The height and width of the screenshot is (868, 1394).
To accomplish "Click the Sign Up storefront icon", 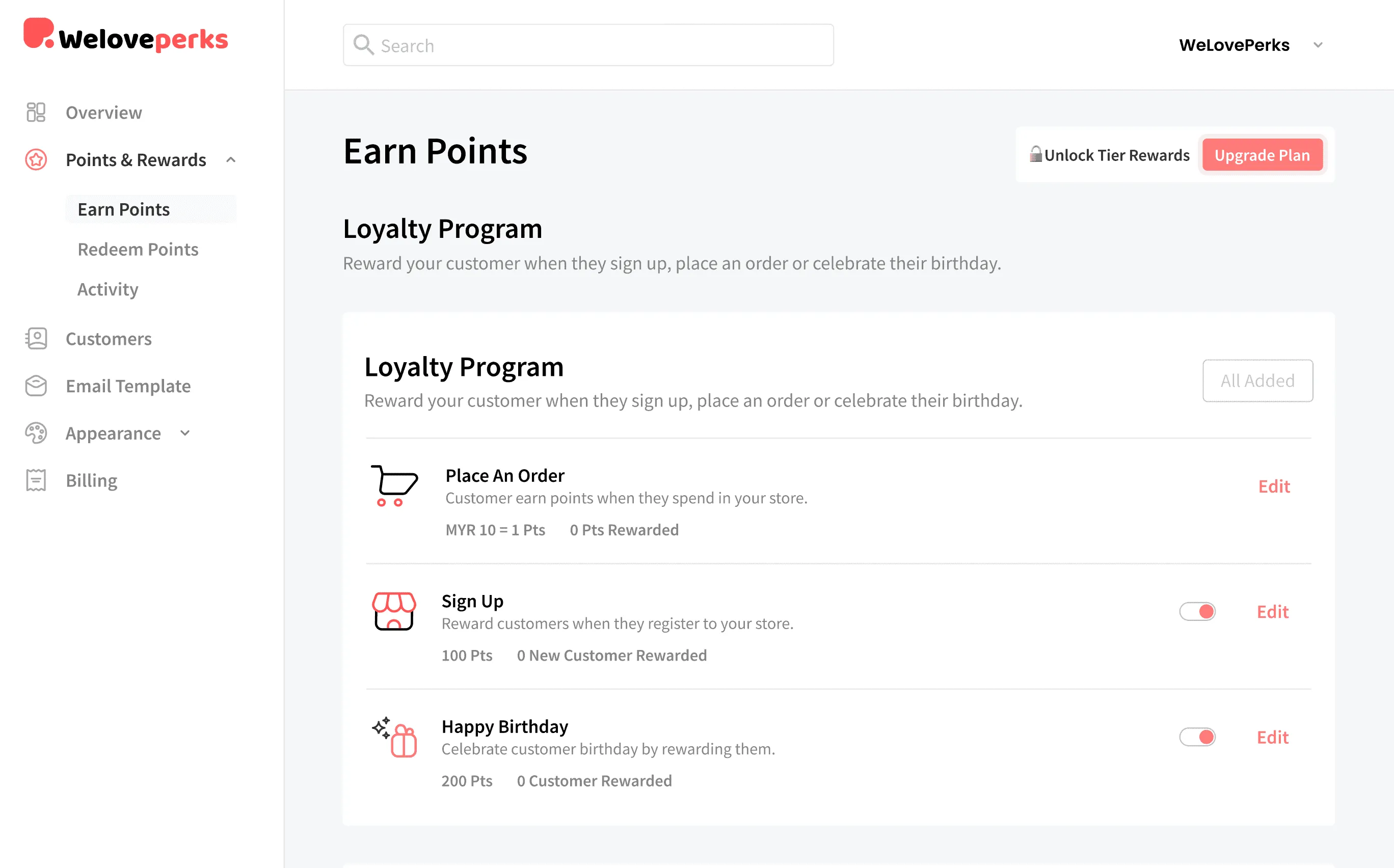I will (394, 611).
